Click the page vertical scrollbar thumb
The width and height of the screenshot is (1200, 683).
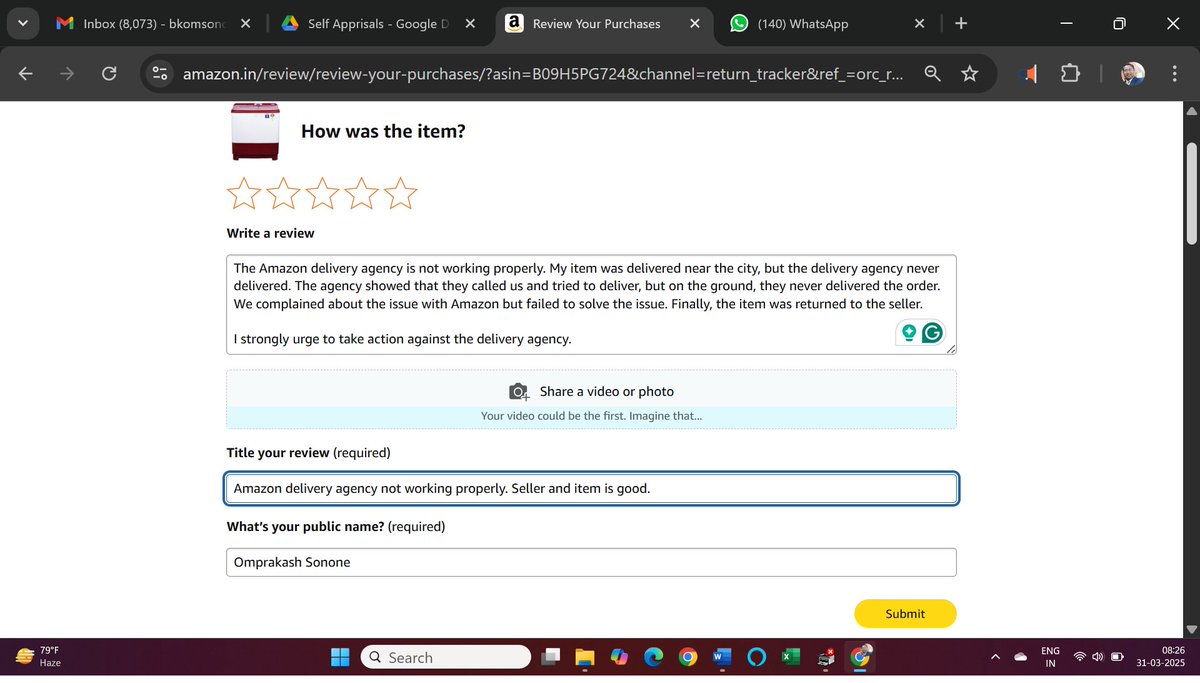tap(1191, 193)
